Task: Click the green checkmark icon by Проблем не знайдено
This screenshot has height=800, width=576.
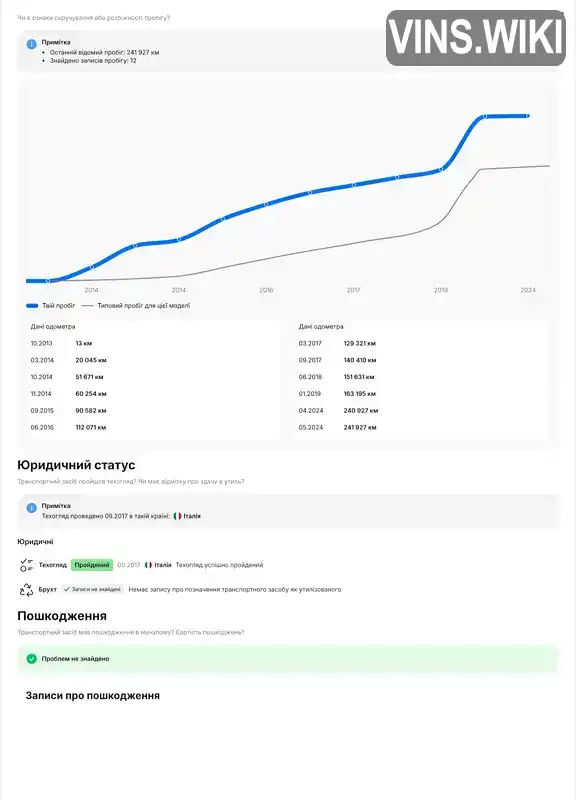Action: point(32,659)
